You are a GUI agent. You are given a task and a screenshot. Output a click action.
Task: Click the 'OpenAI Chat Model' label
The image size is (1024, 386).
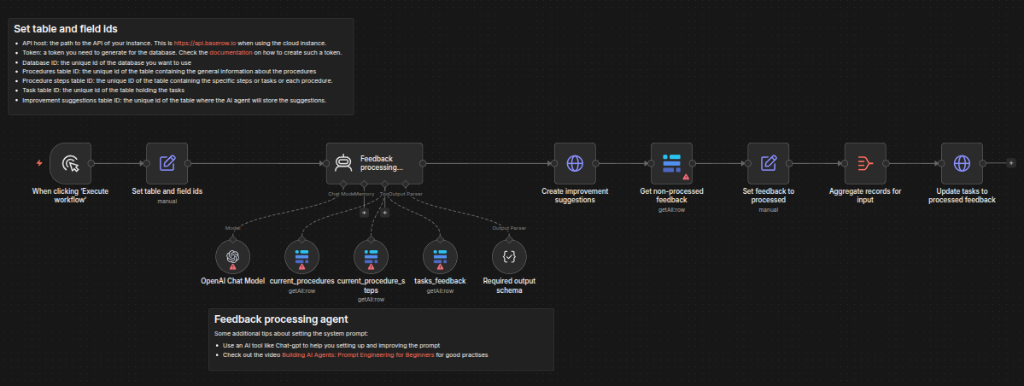(232, 281)
